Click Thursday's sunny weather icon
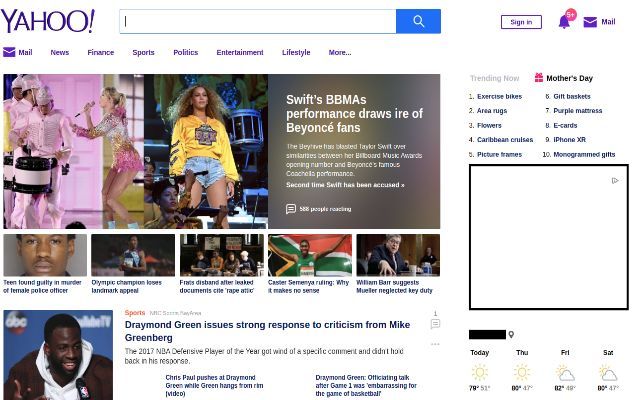Screen dimensions: 635x400 click(x=522, y=372)
